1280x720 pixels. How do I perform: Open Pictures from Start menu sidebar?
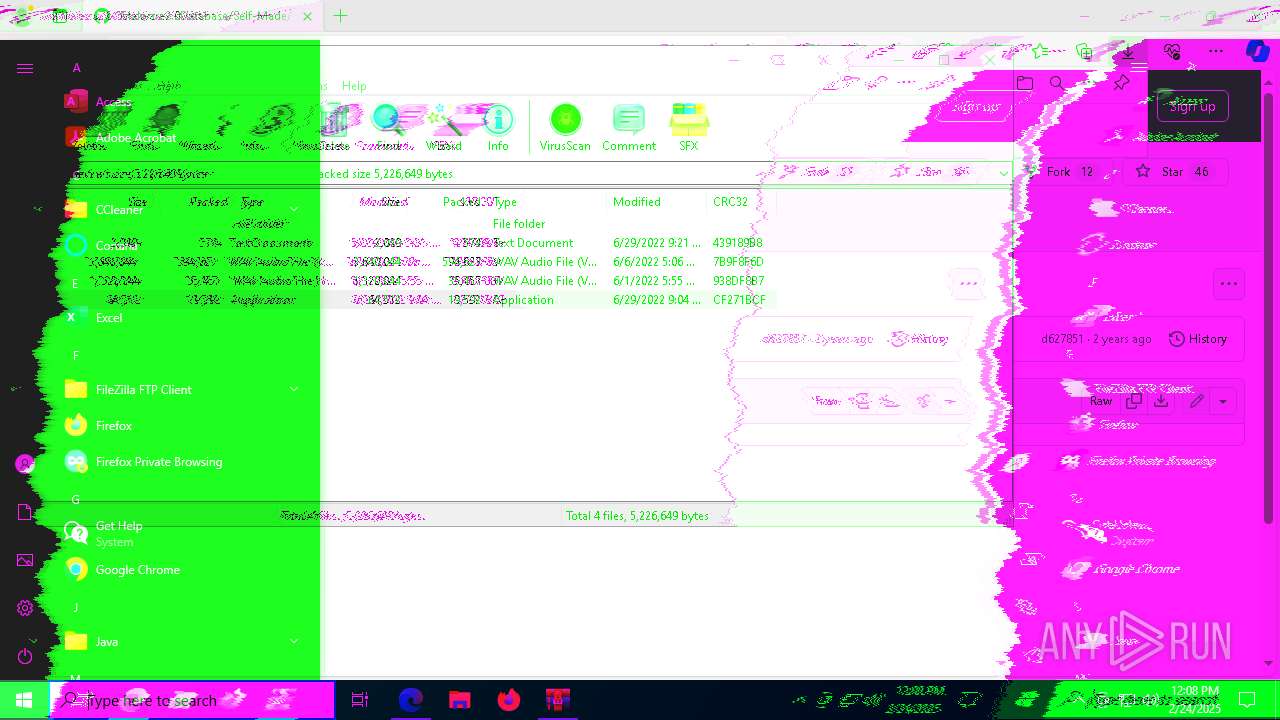(25, 560)
